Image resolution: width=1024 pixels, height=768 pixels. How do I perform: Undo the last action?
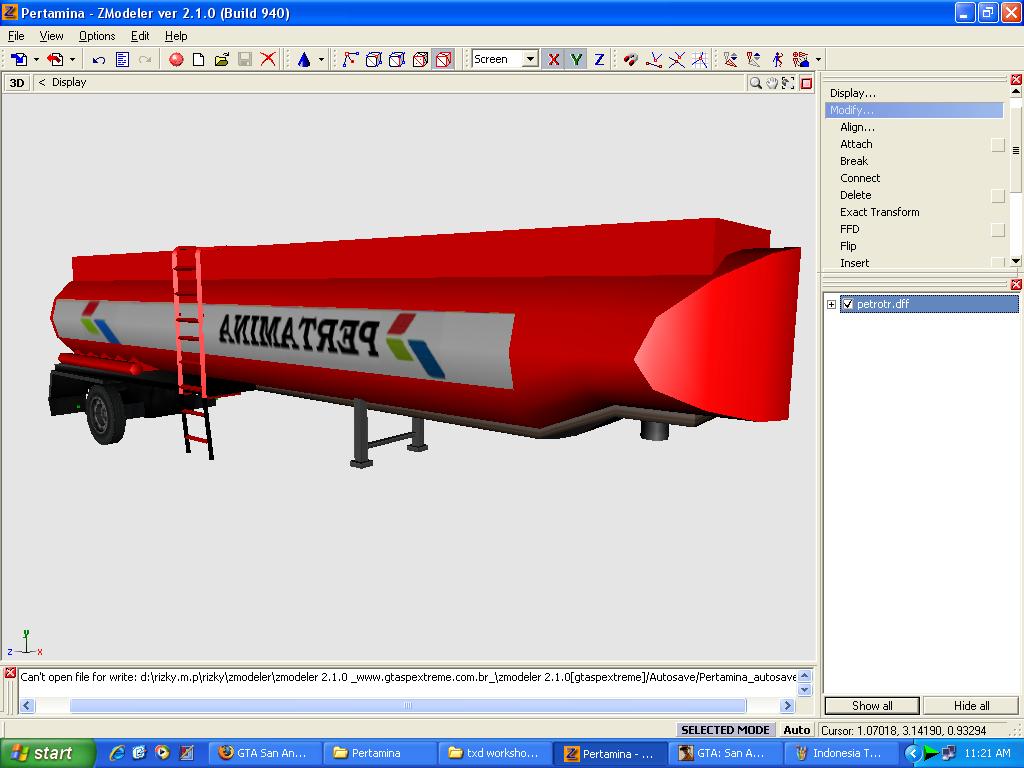point(99,60)
